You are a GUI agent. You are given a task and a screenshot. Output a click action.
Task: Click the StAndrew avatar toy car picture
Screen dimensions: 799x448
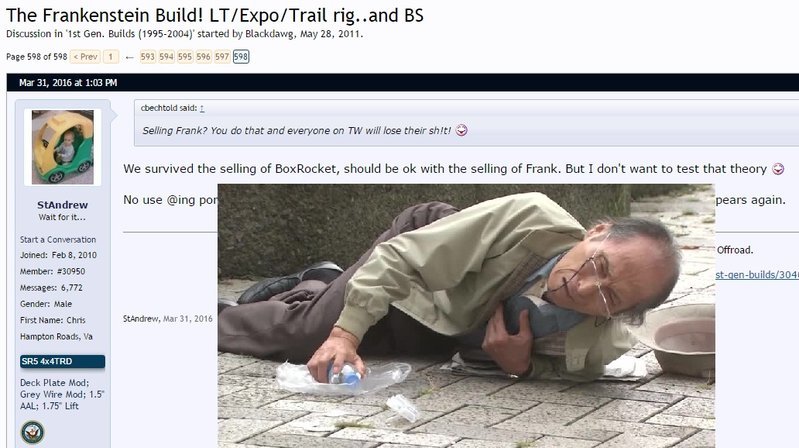pyautogui.click(x=63, y=147)
